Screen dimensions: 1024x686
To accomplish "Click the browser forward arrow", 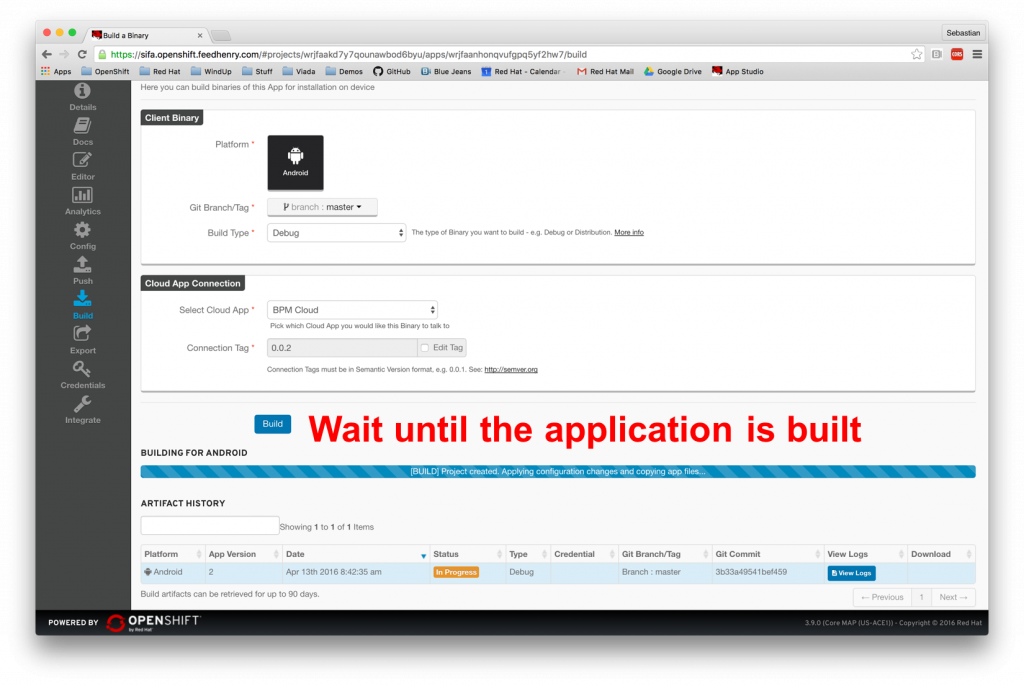I will click(x=64, y=54).
